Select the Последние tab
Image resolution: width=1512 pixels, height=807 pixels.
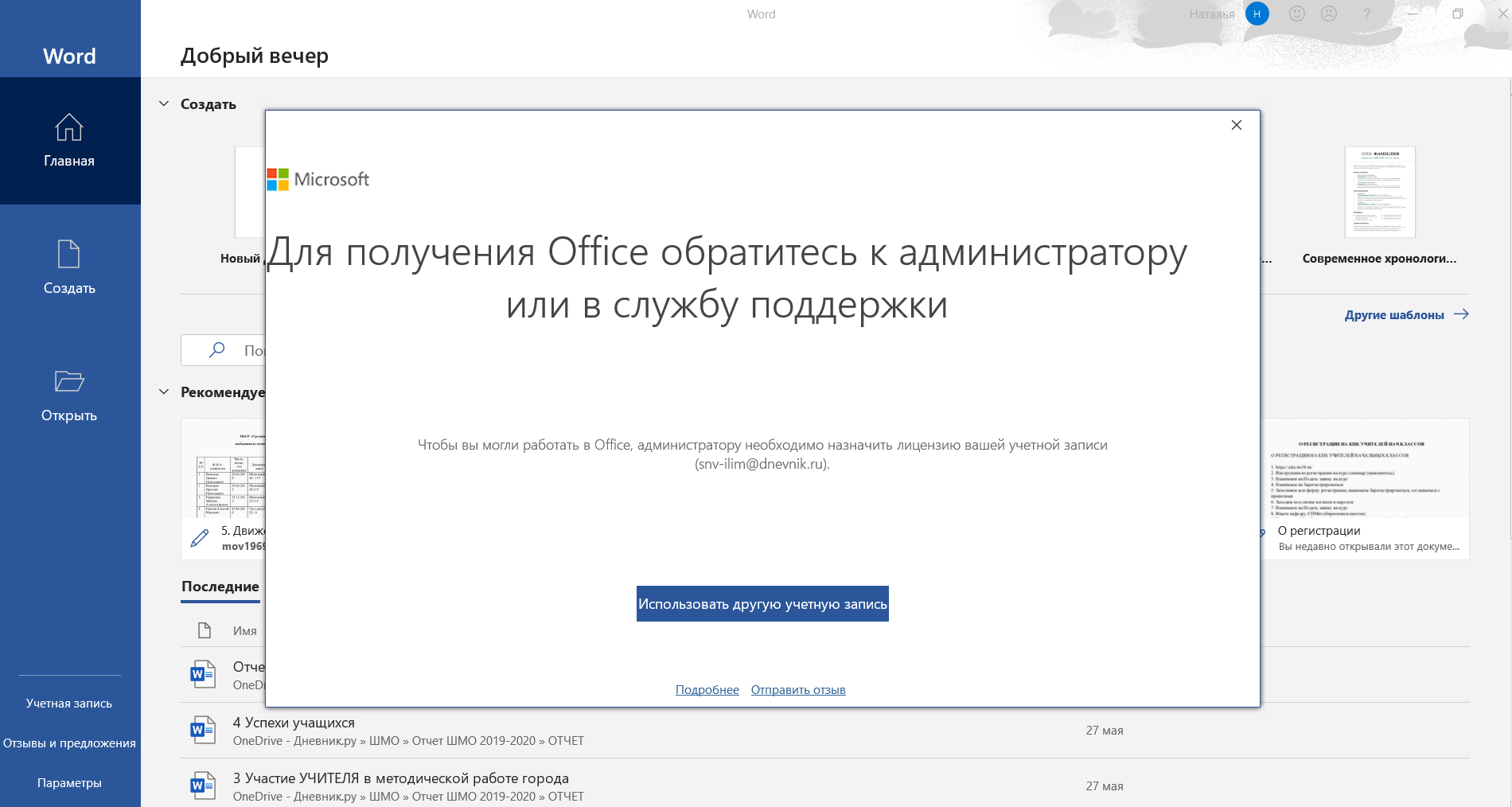tap(220, 587)
